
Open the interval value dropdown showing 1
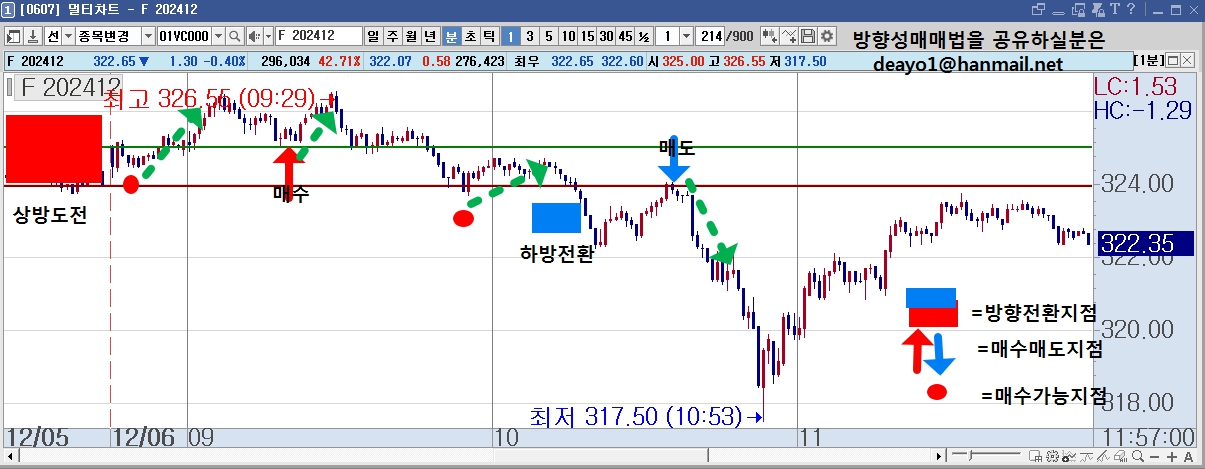[x=687, y=36]
